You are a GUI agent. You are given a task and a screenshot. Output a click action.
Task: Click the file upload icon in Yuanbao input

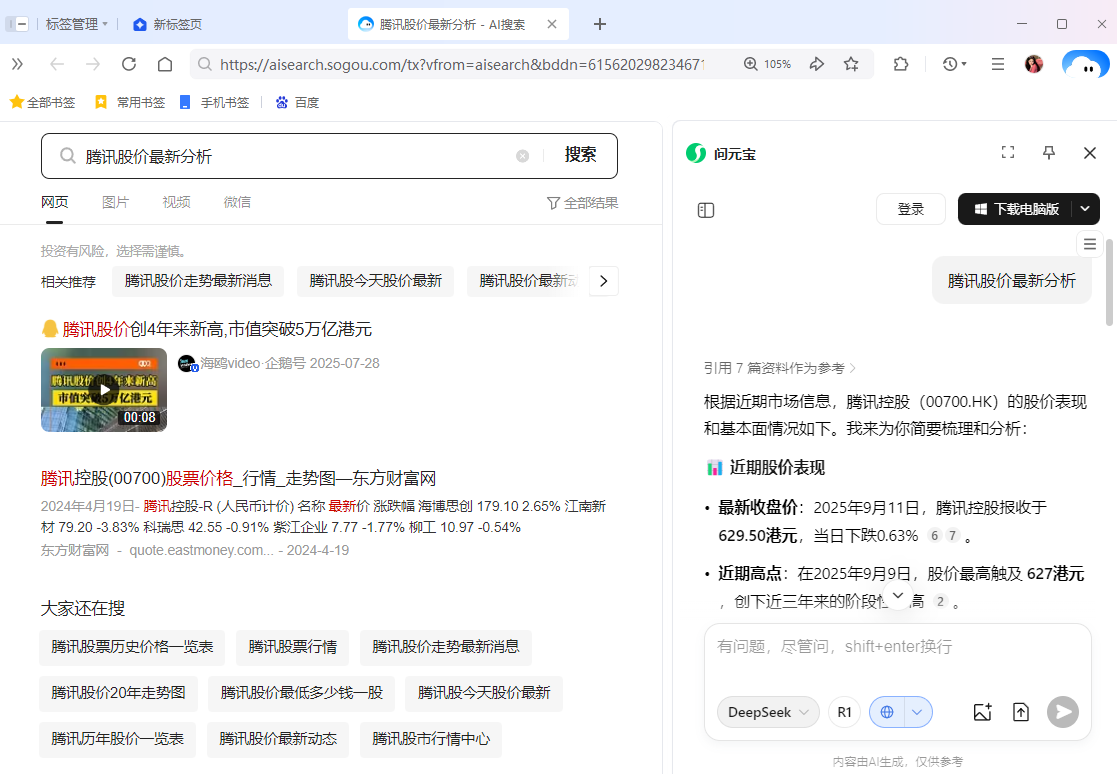point(1021,711)
